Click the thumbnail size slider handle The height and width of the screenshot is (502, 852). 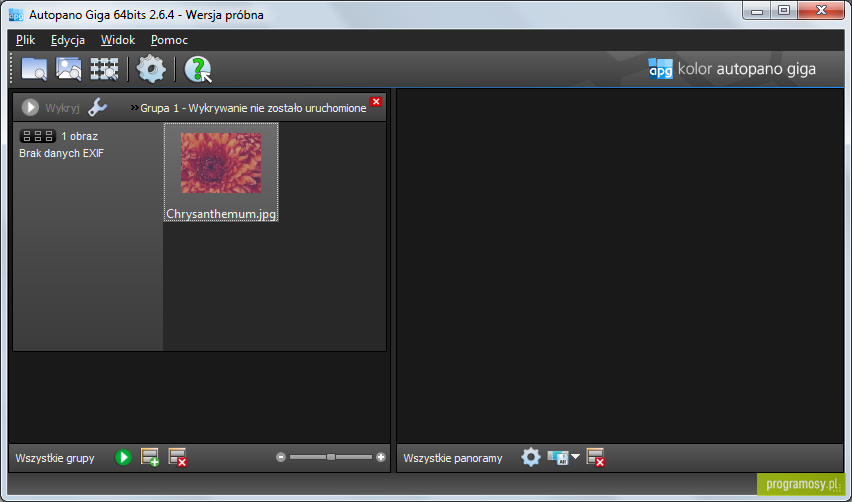coord(330,457)
